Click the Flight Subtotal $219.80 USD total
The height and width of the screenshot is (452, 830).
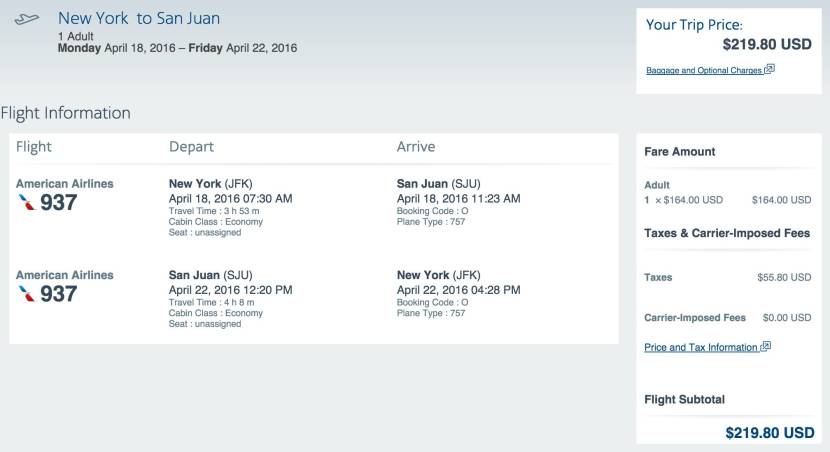coord(770,433)
